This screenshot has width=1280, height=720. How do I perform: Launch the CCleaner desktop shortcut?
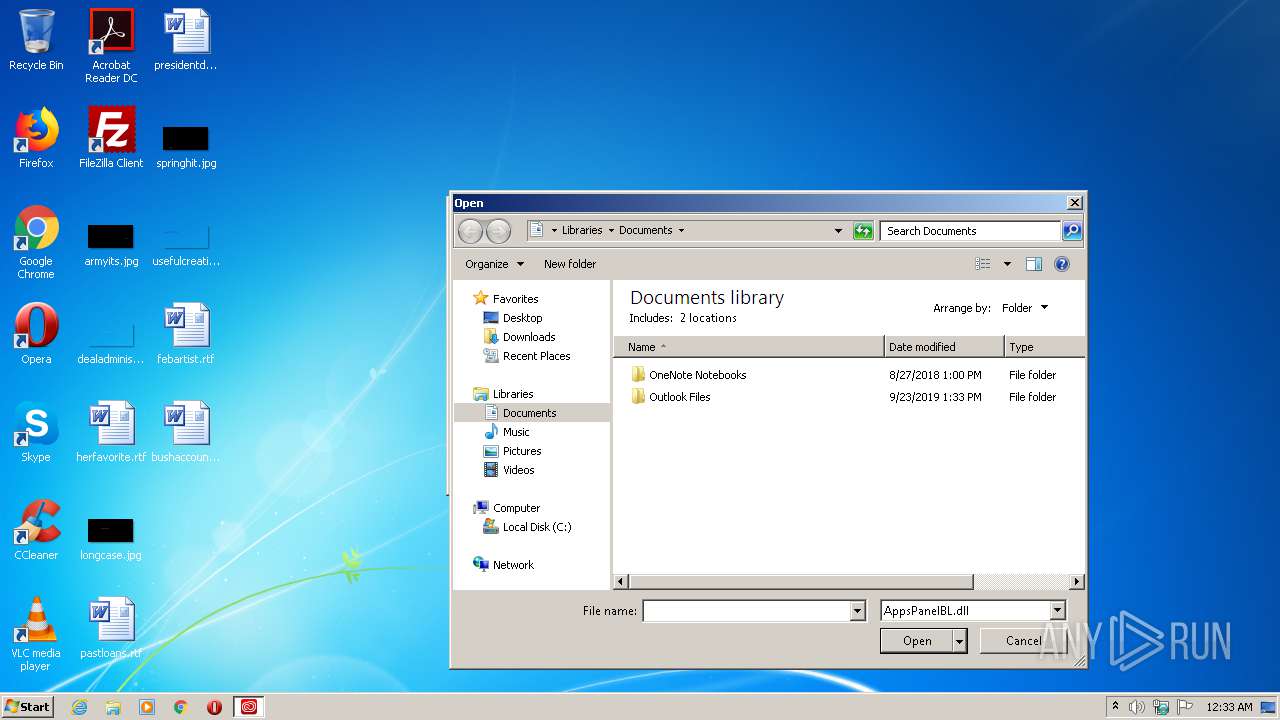36,530
